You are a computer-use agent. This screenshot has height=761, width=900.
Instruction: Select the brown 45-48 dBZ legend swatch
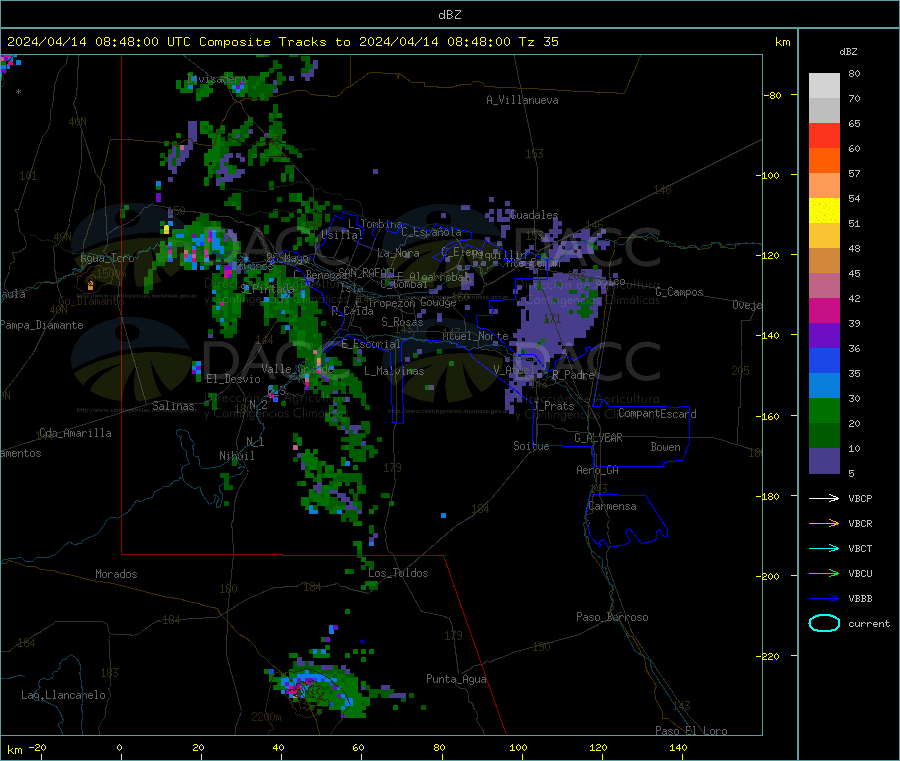(x=824, y=261)
